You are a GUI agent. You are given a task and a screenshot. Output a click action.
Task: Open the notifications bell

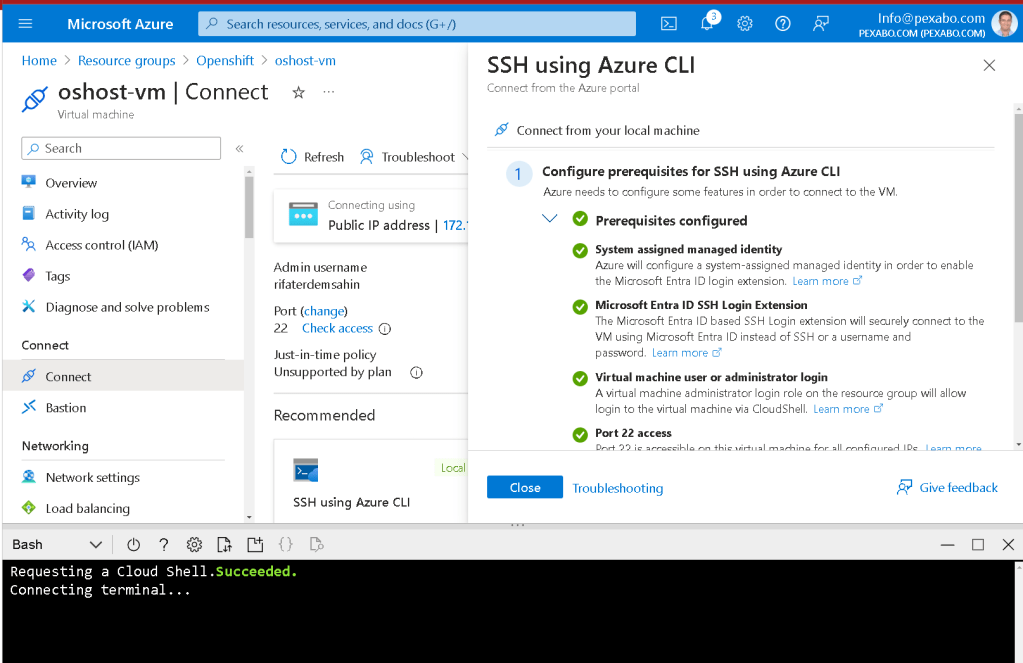point(707,24)
